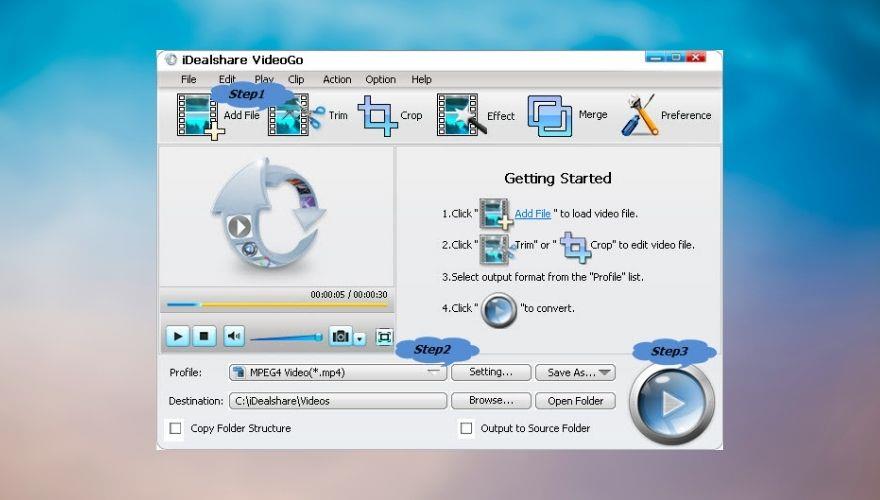Check Output to Source Folder
Screen dimensions: 880x500
pyautogui.click(x=466, y=429)
